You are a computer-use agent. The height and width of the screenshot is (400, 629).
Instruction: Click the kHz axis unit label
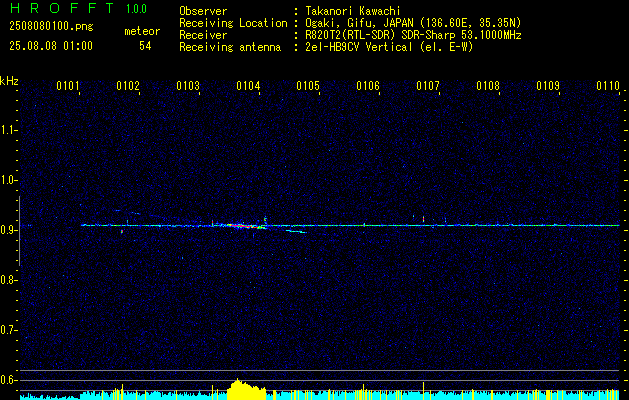coord(9,81)
